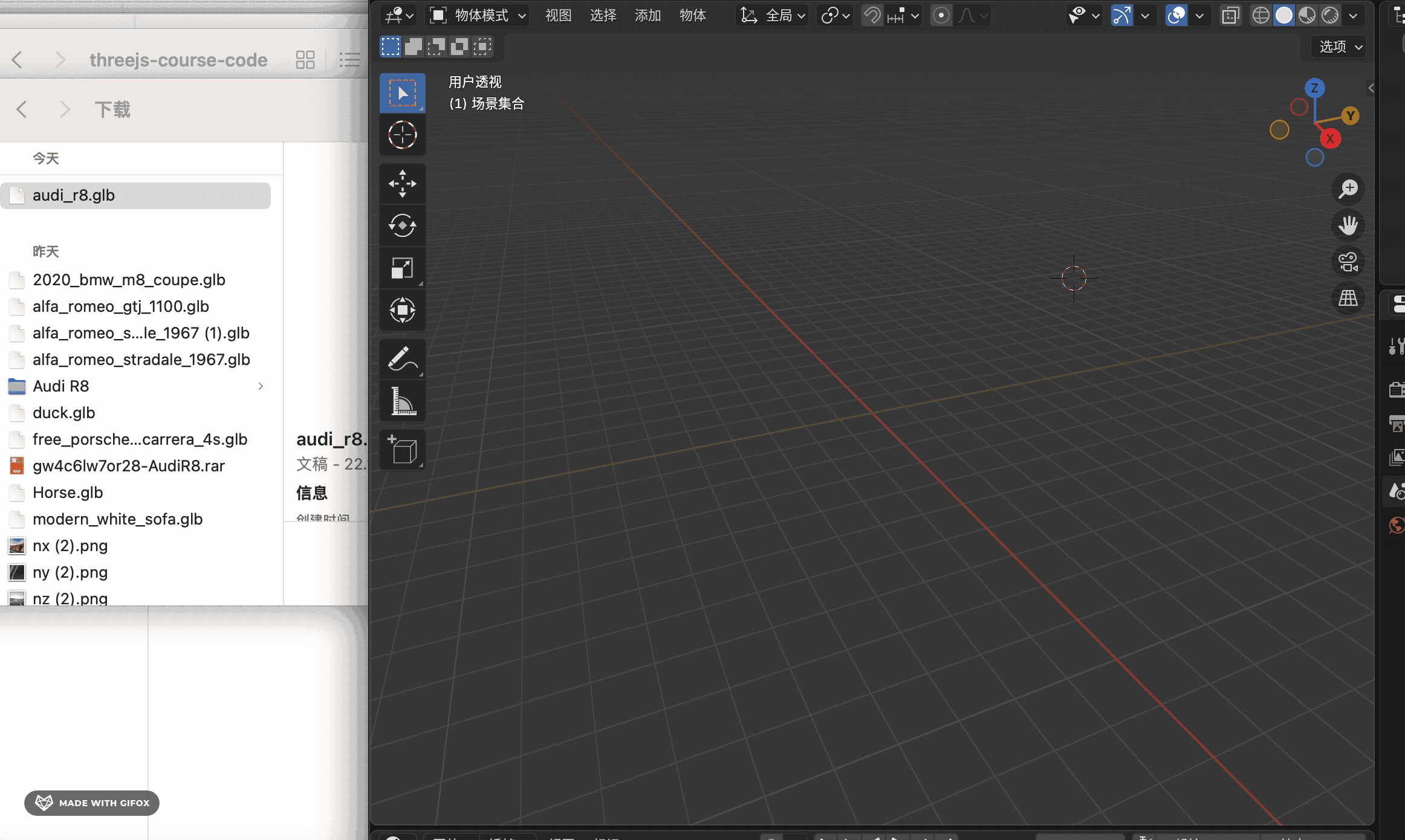Viewport: 1405px width, 840px height.
Task: Open the 添加 menu
Action: (647, 15)
